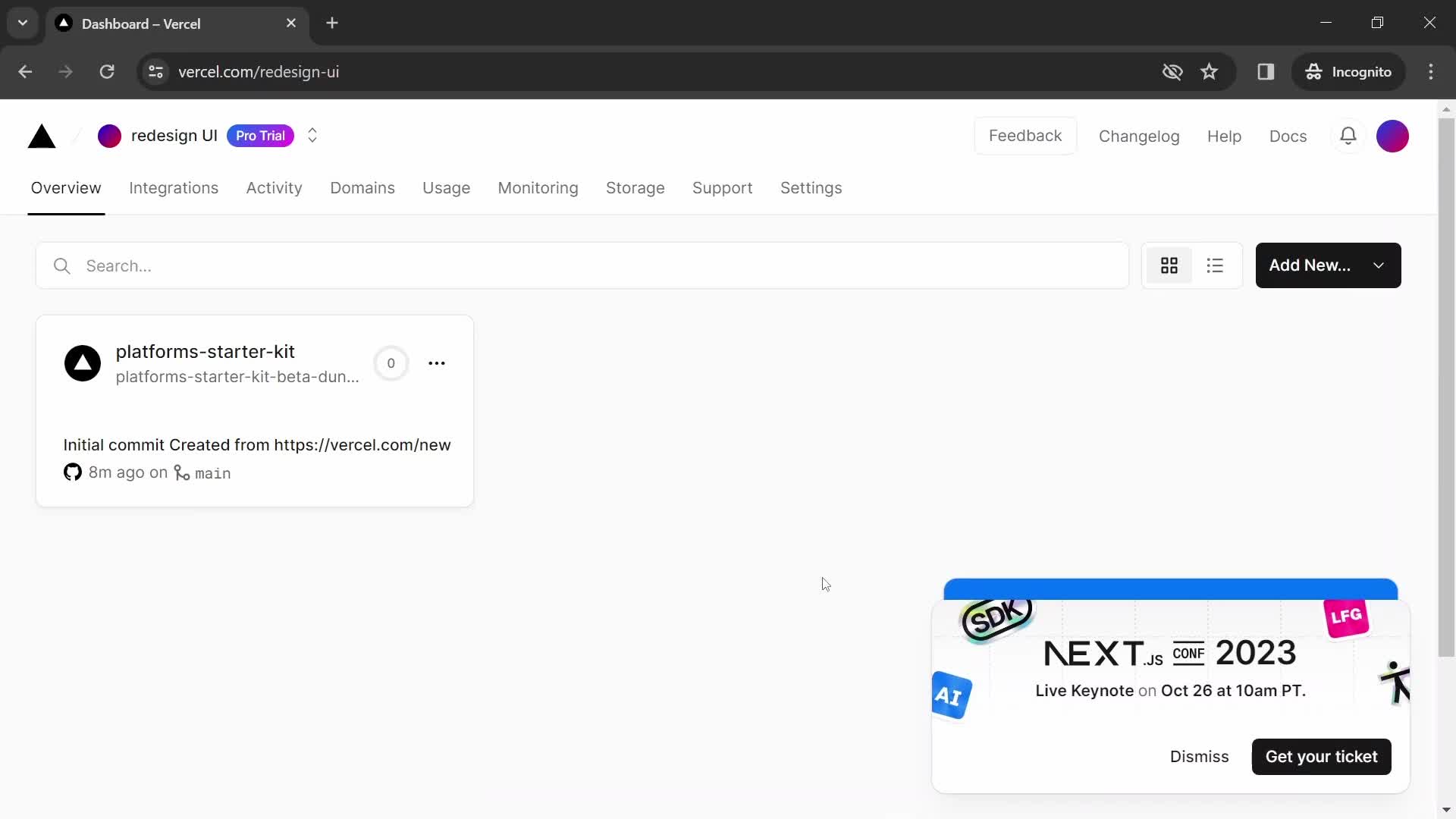Click the notification bell icon
The height and width of the screenshot is (819, 1456).
pyautogui.click(x=1349, y=136)
